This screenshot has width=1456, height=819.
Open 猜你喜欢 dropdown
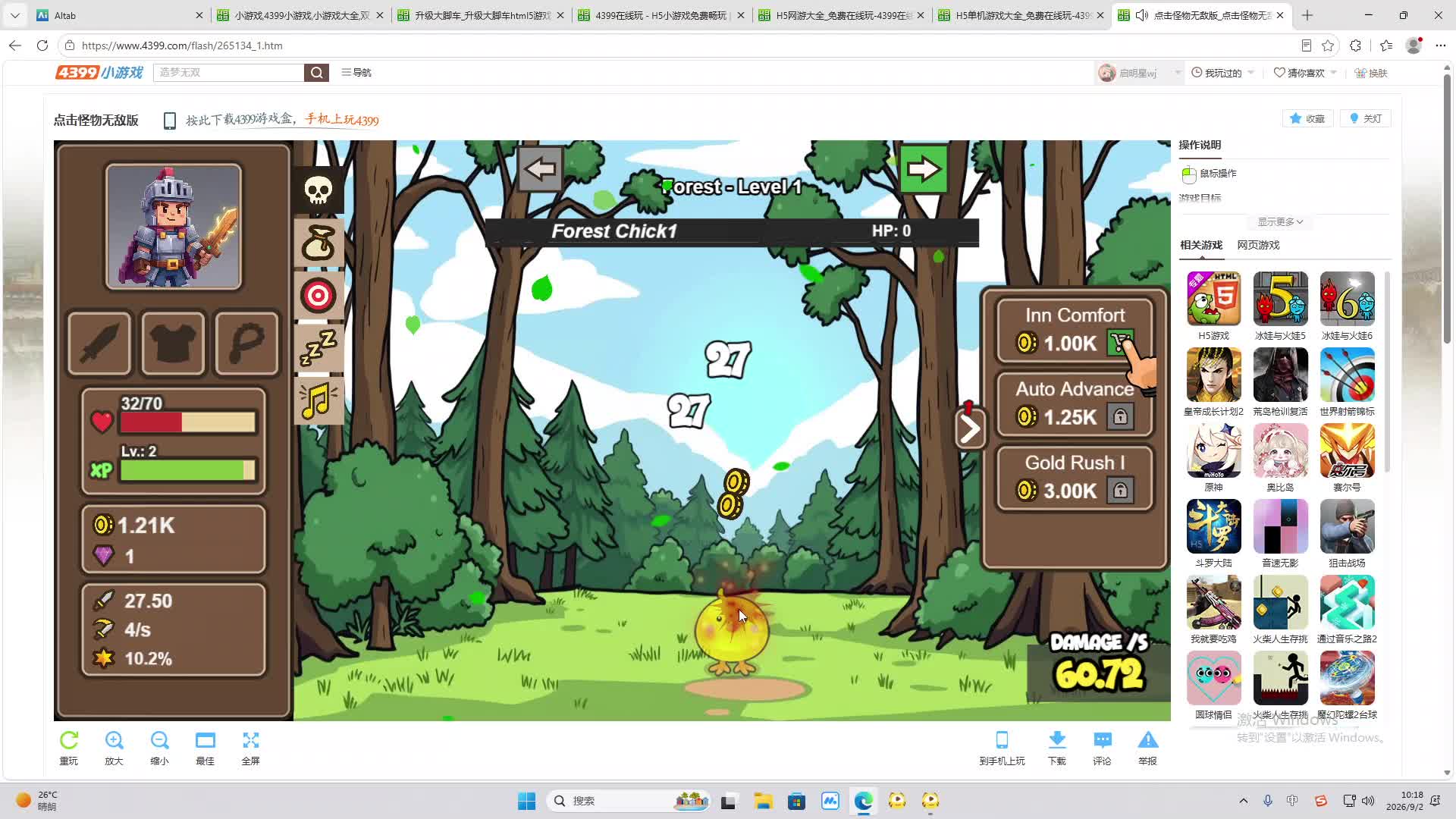click(x=1305, y=73)
